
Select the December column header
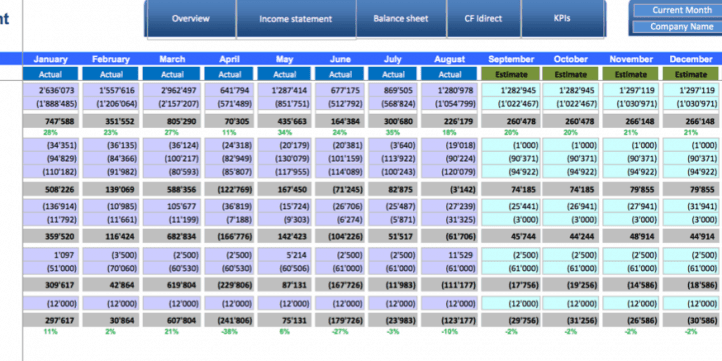(x=691, y=59)
